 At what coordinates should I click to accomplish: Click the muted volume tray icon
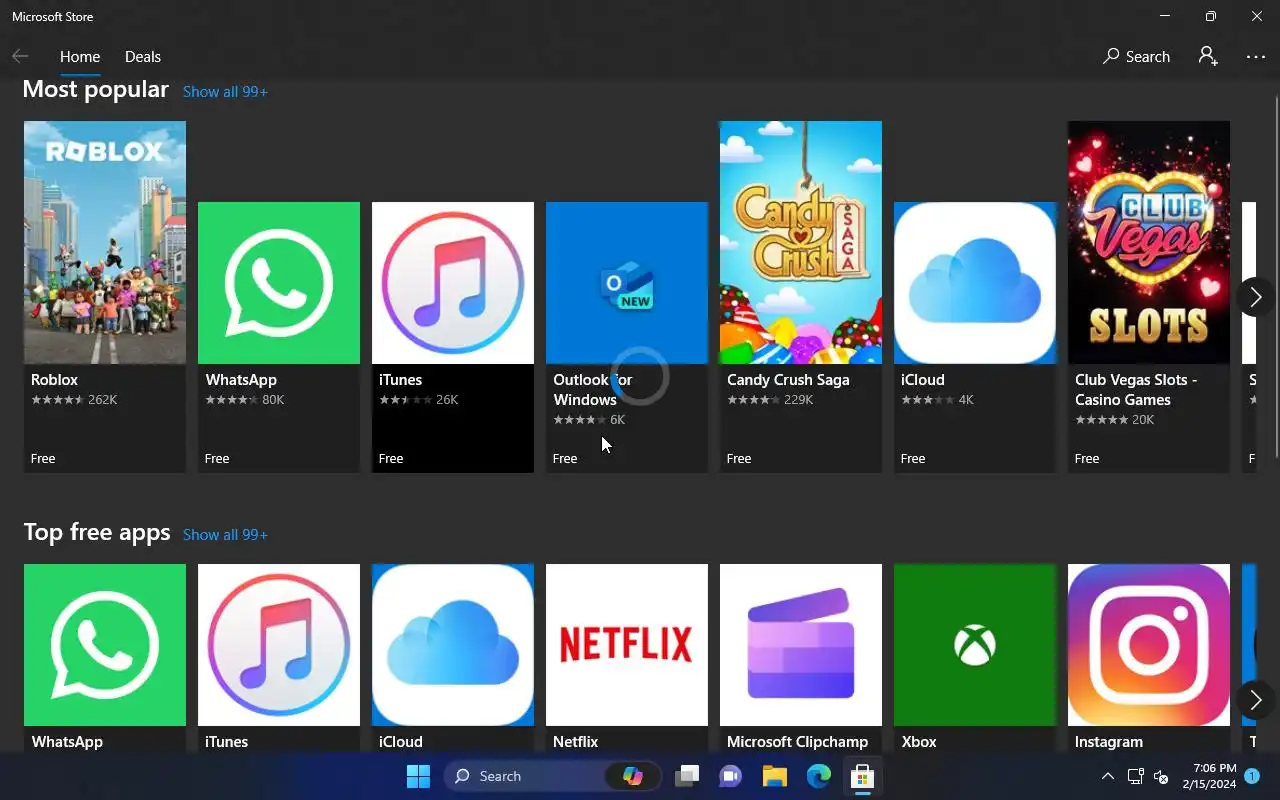(x=1161, y=776)
